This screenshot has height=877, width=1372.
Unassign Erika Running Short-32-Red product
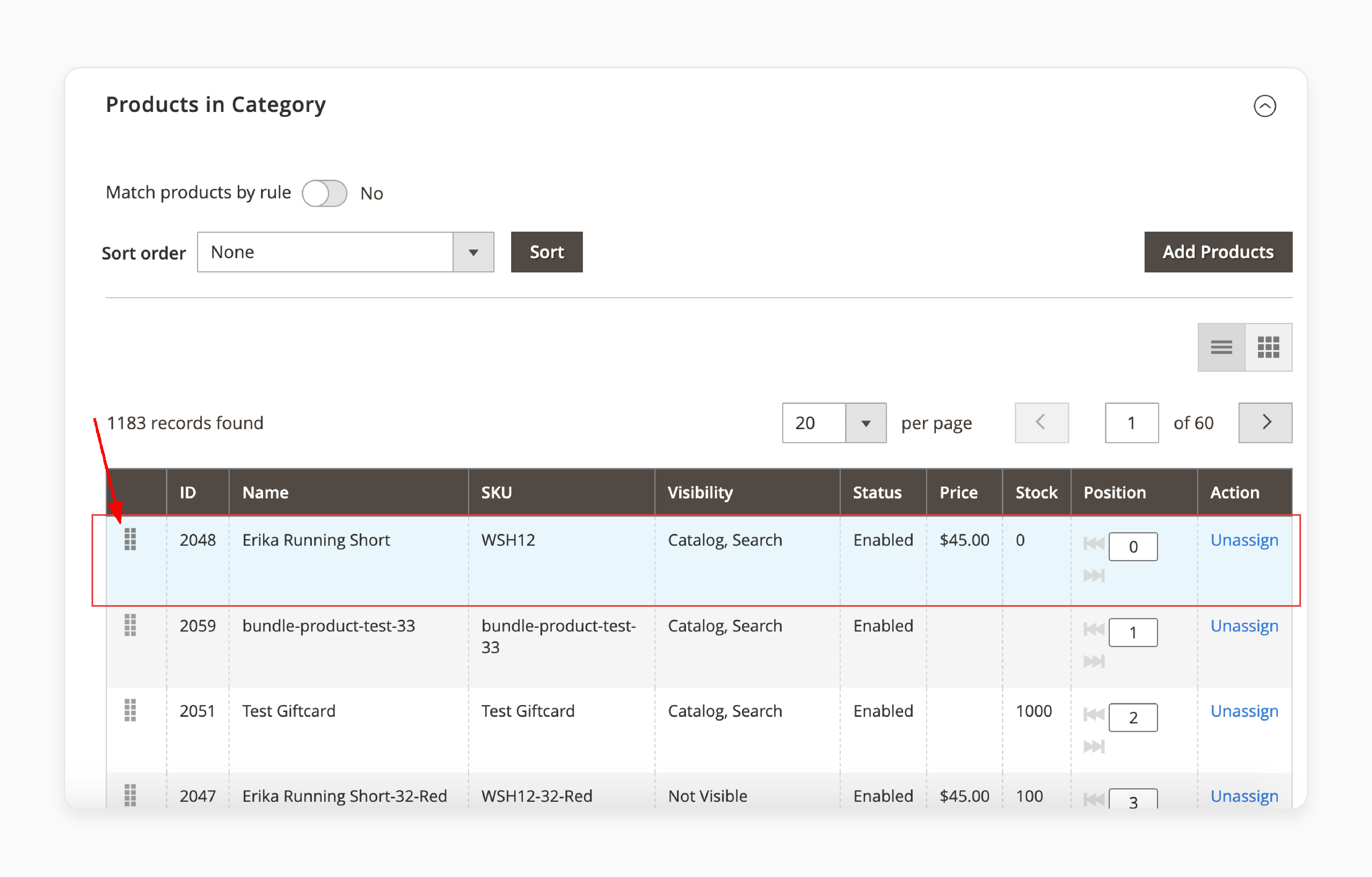(1244, 796)
